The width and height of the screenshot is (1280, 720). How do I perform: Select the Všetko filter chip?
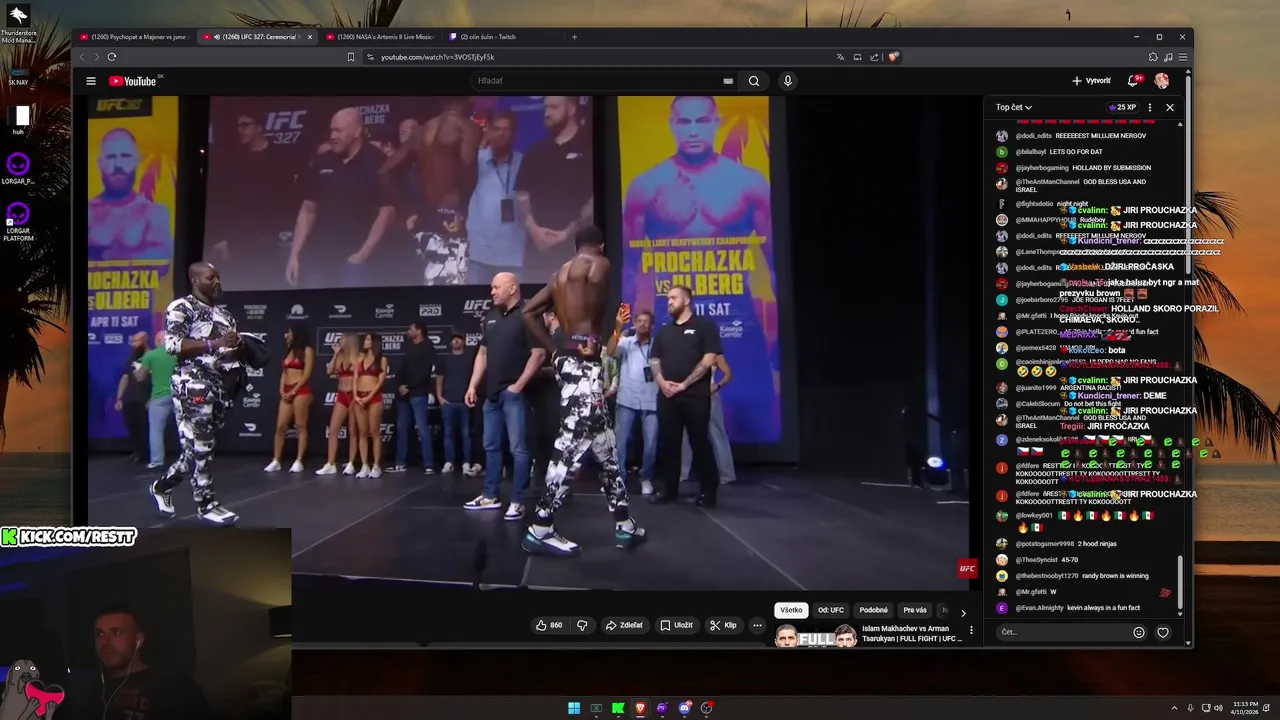point(791,610)
